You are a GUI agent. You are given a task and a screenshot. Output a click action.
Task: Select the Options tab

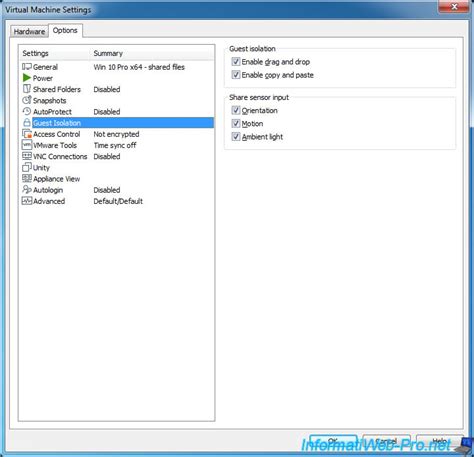tap(65, 30)
